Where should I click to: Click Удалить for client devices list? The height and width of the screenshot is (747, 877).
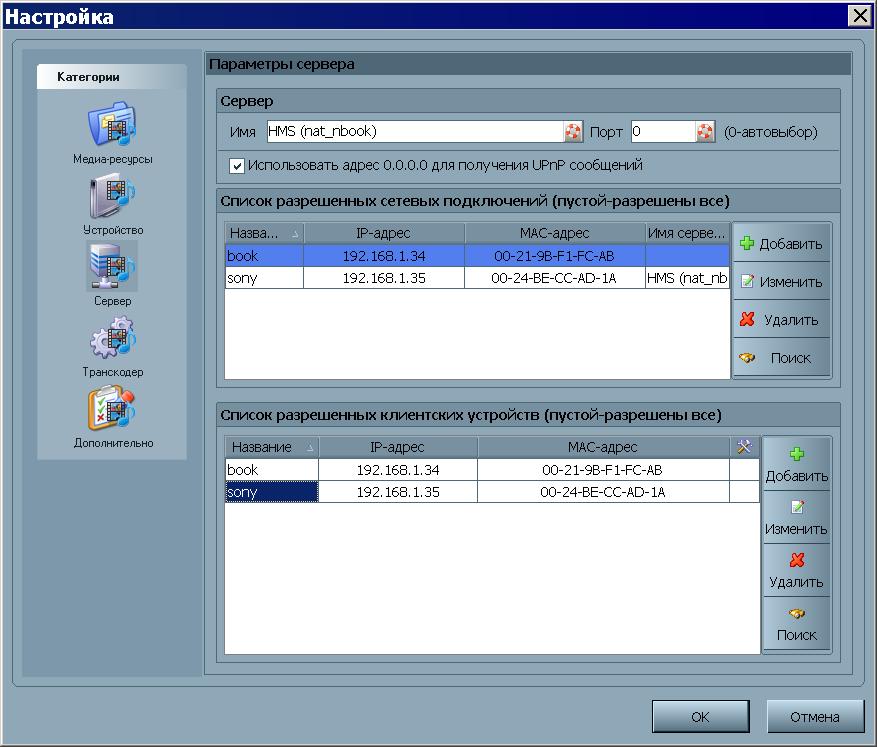pyautogui.click(x=796, y=571)
